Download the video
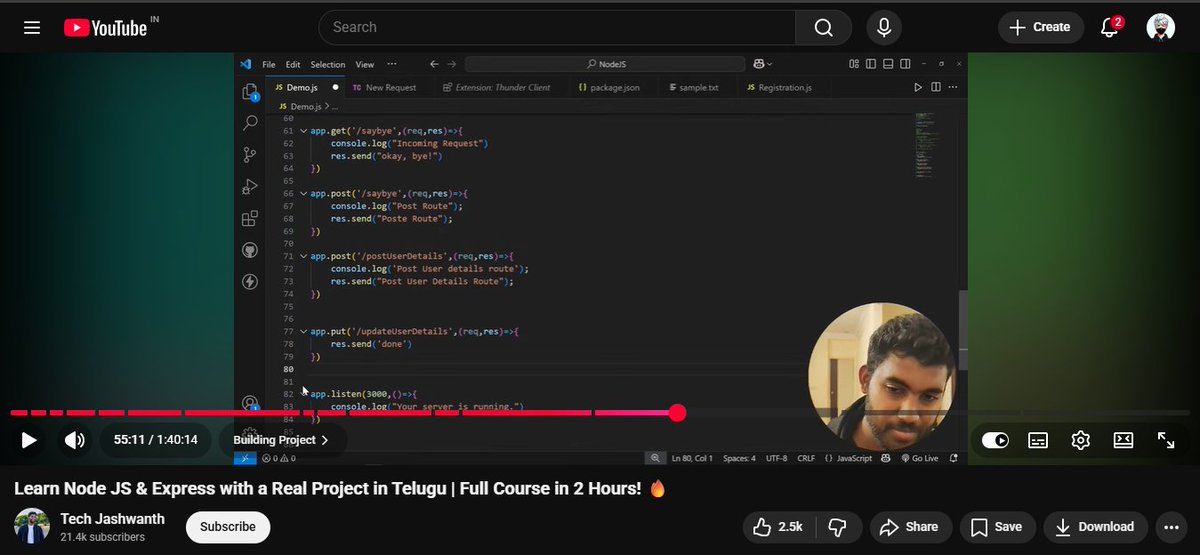Image resolution: width=1200 pixels, height=555 pixels. pos(1095,527)
